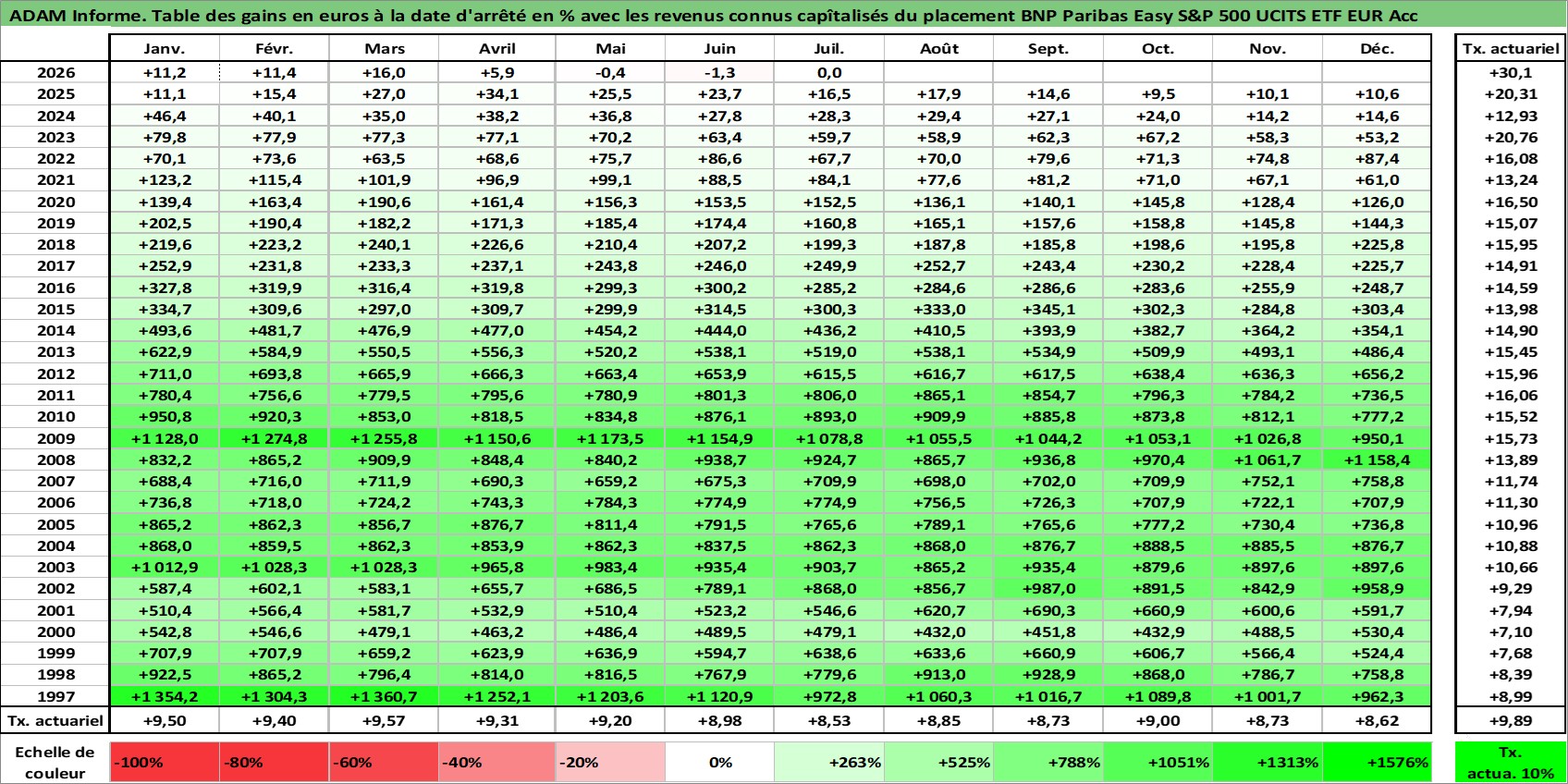Pick the +788% color scale swatch
This screenshot has width=1568, height=784.
coord(1048,762)
